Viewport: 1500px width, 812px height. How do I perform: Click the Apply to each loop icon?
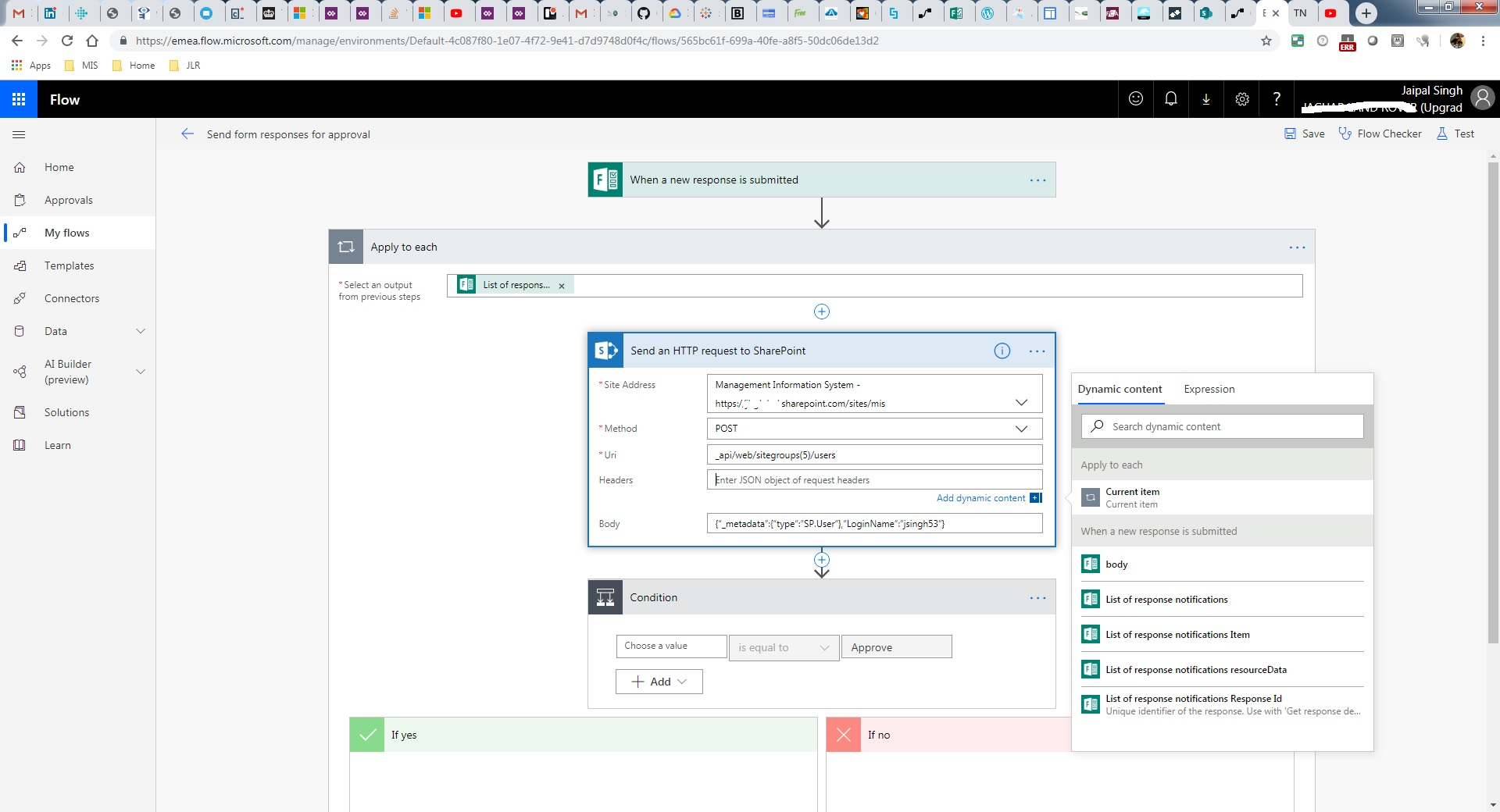click(x=346, y=247)
